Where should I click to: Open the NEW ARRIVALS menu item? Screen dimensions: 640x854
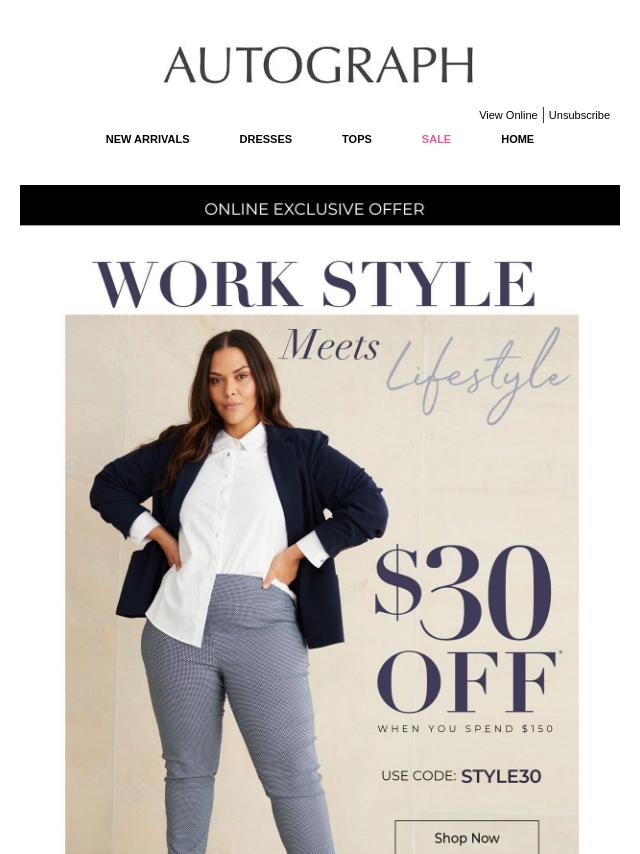(x=147, y=139)
